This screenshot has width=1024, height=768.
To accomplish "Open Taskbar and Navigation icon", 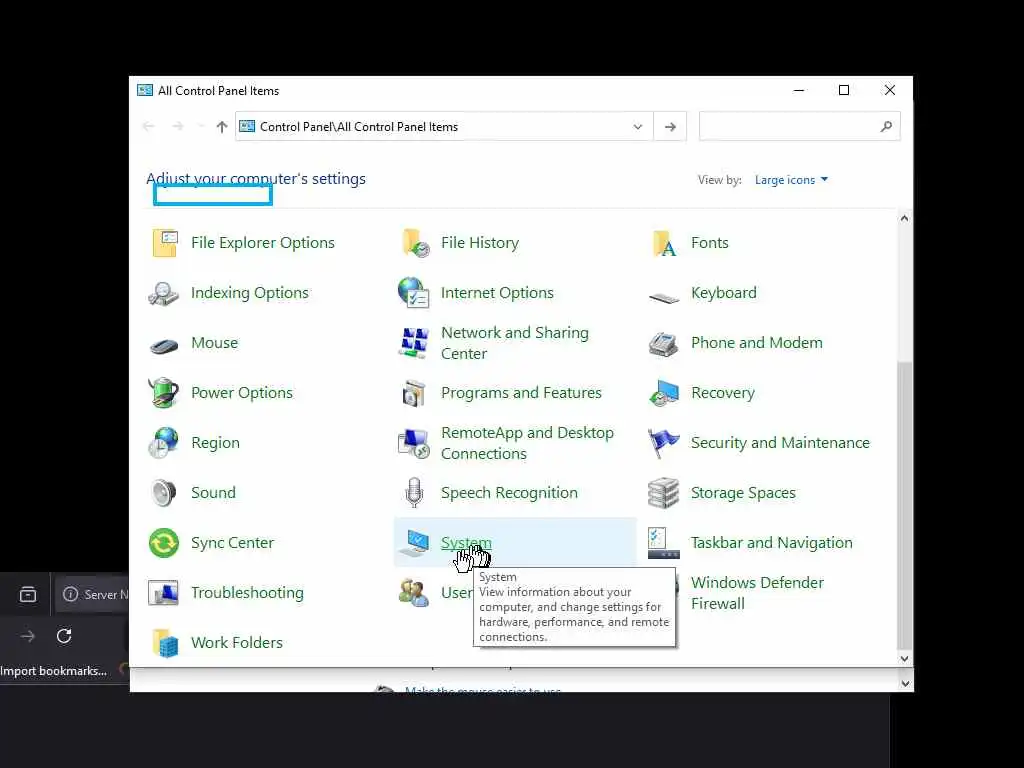I will (x=664, y=543).
